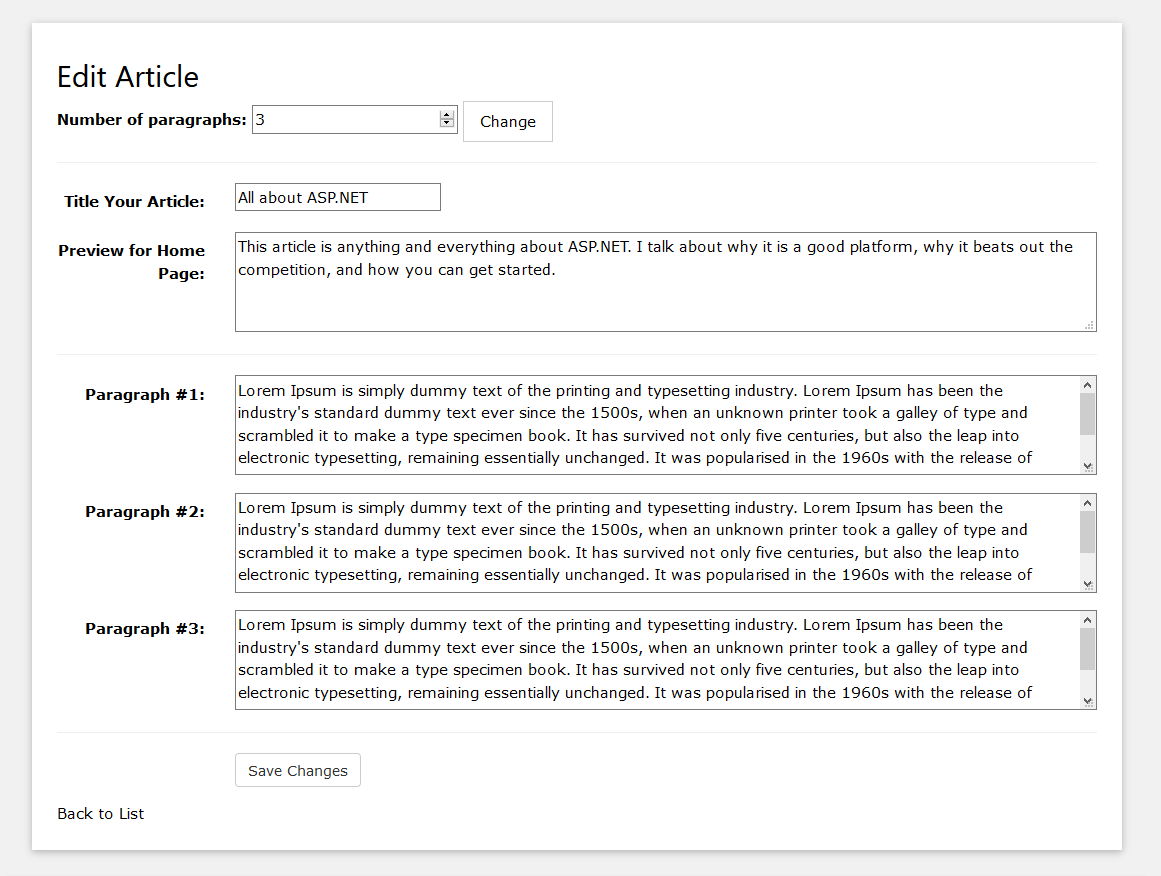Click the Paragraph #1 scrollbar thumb
The width and height of the screenshot is (1161, 876).
tap(1088, 414)
